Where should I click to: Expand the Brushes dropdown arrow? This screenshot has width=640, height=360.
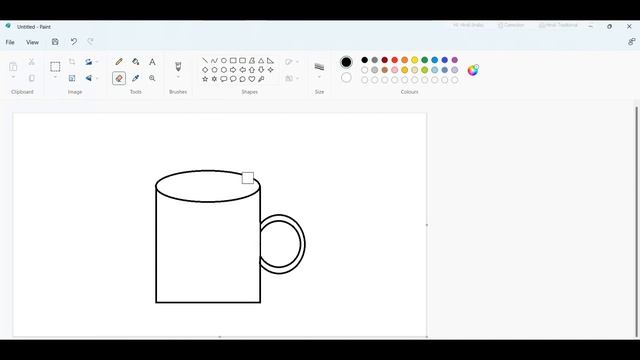click(178, 77)
